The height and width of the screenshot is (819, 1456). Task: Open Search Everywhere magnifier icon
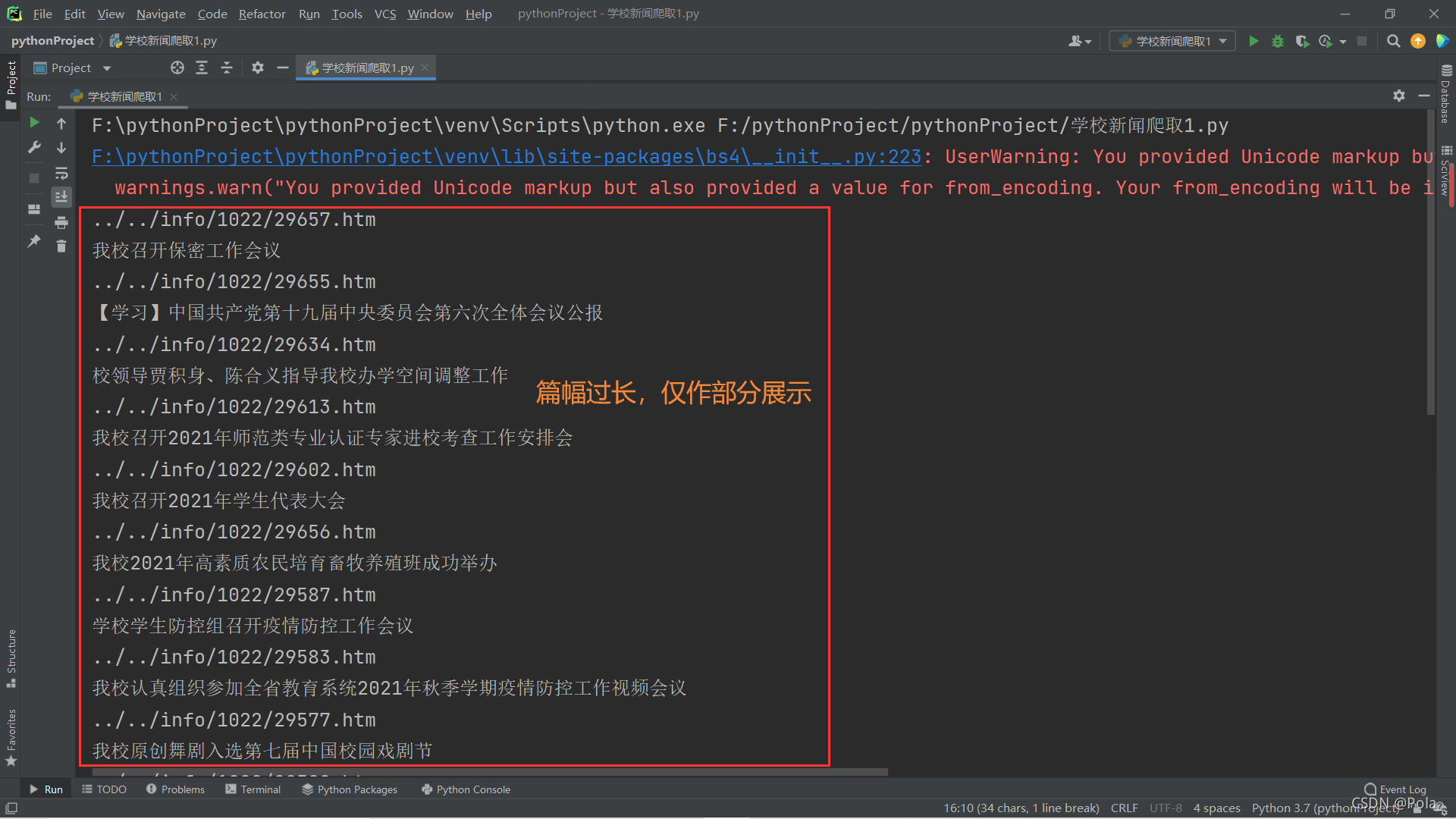1393,42
